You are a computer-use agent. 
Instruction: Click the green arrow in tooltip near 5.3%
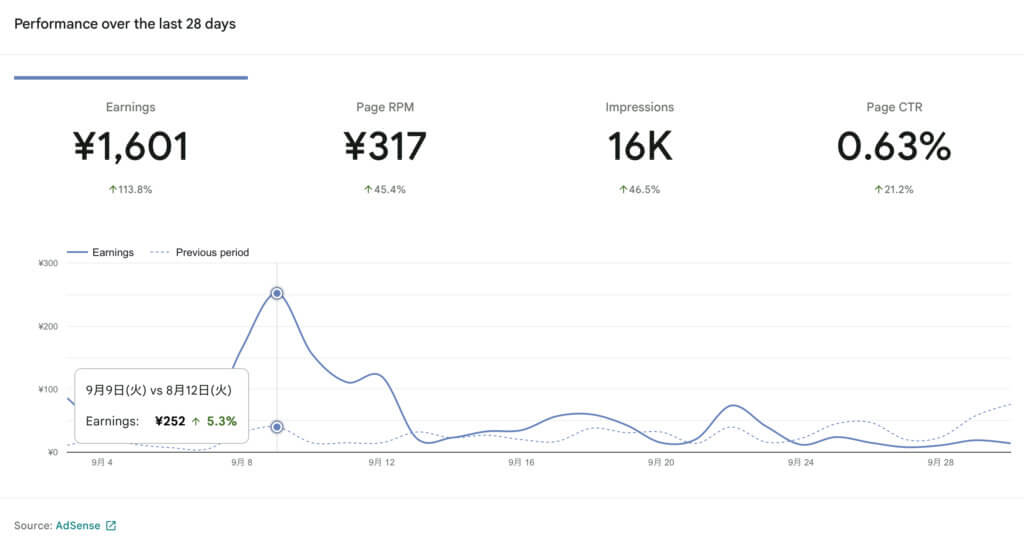click(x=196, y=421)
